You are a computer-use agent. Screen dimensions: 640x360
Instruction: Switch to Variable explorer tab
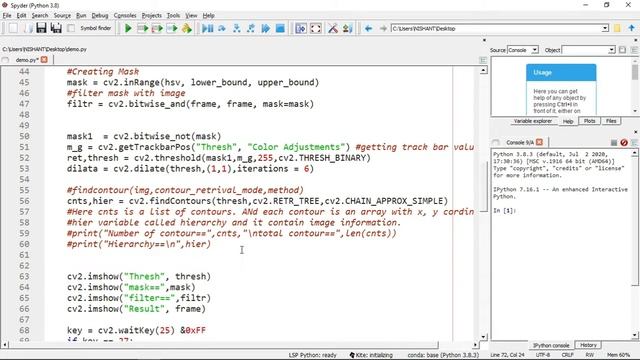tap(533, 121)
